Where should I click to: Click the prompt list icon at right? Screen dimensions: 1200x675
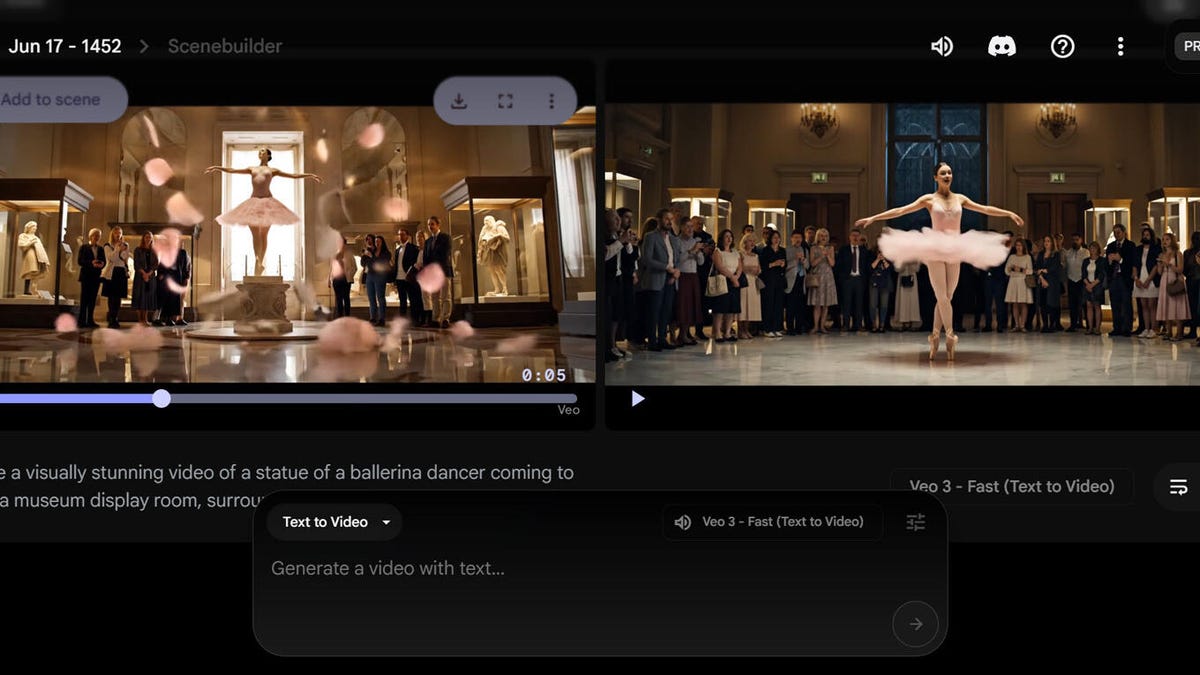(x=1178, y=487)
